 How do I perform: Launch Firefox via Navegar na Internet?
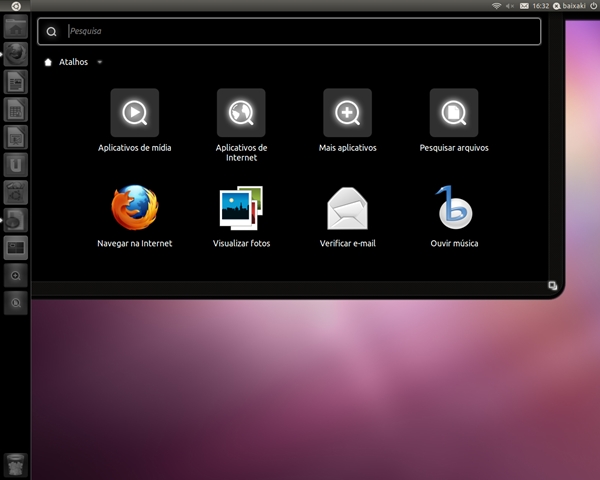134,209
